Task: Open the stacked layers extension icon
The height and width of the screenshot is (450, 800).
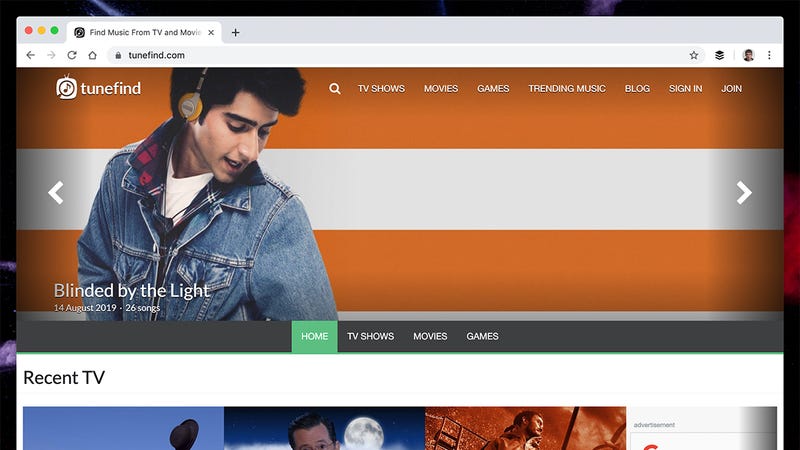Action: pyautogui.click(x=719, y=55)
